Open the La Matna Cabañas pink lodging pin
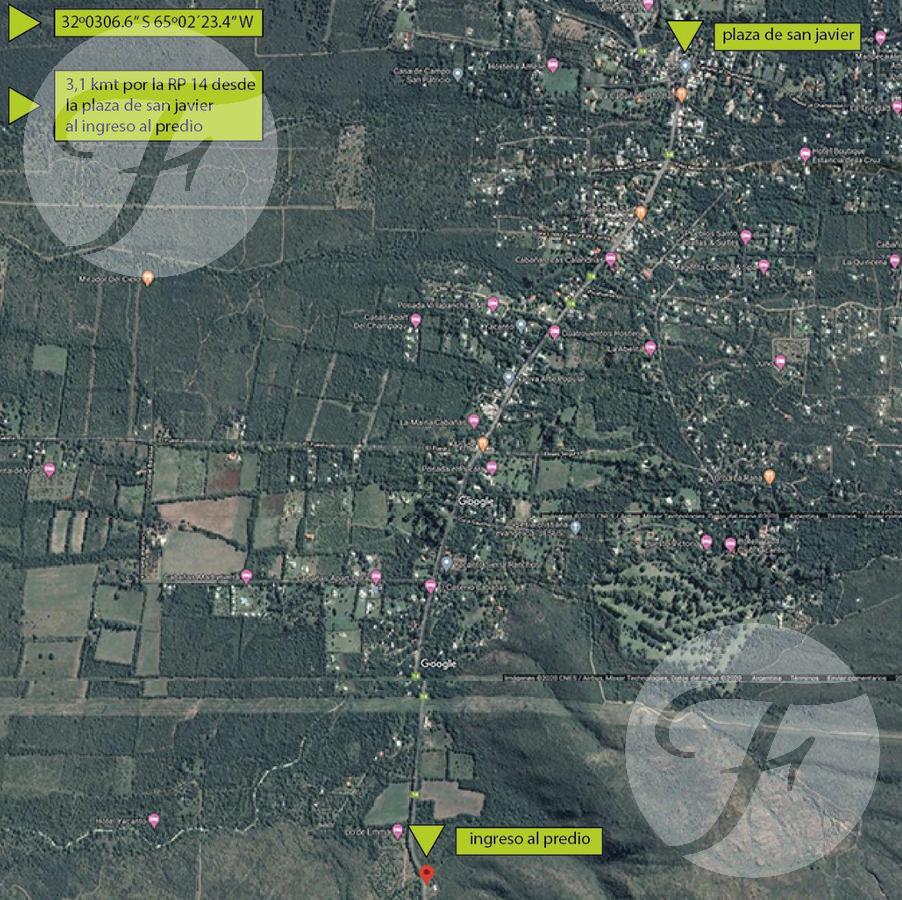902x900 pixels. (x=473, y=422)
